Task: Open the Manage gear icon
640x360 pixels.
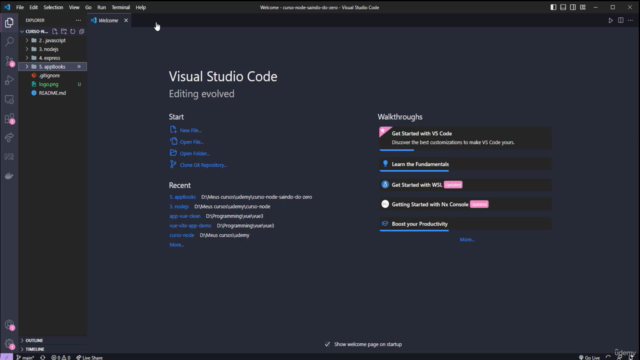Action: [x=9, y=344]
